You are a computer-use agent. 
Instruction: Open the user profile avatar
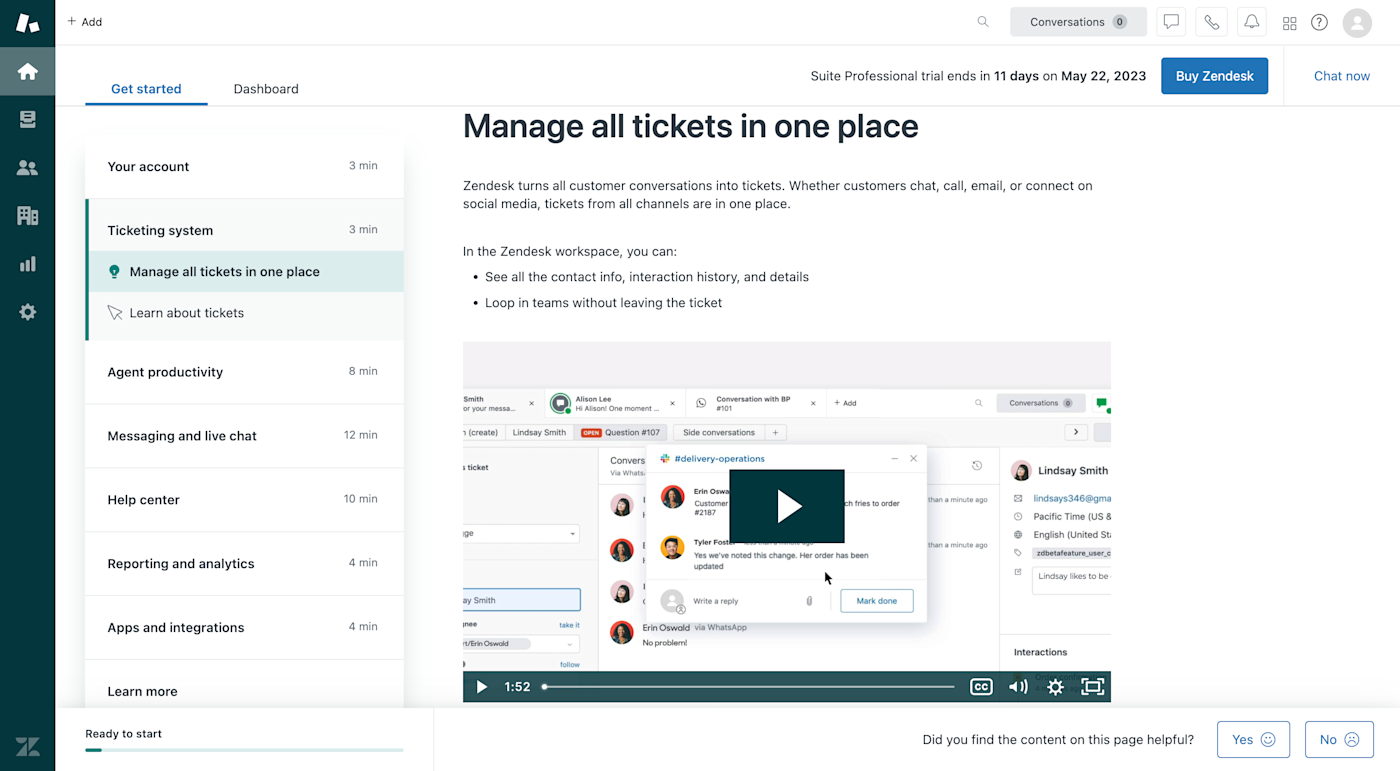point(1357,22)
